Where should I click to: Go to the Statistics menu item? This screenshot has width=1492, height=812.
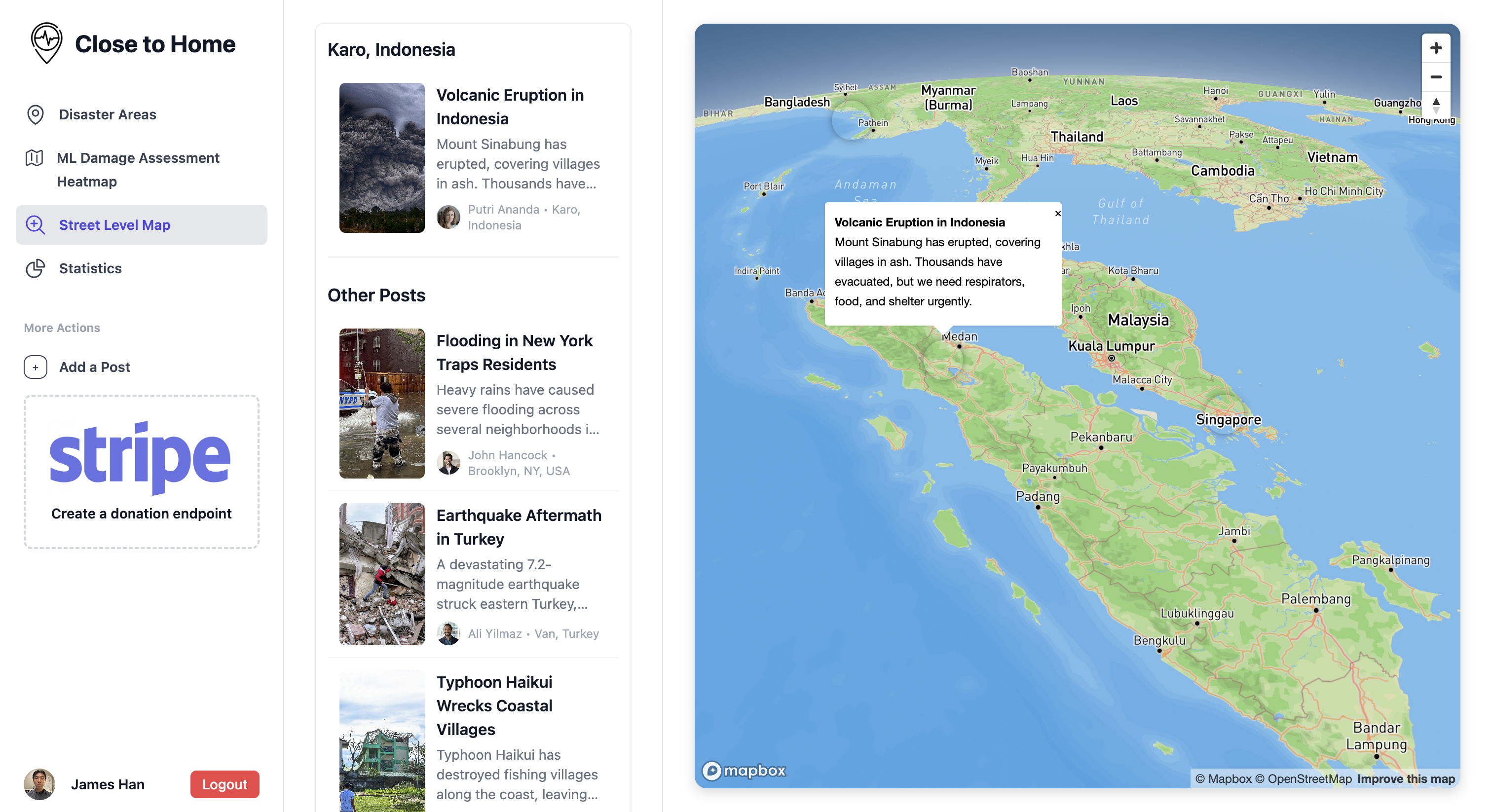90,268
